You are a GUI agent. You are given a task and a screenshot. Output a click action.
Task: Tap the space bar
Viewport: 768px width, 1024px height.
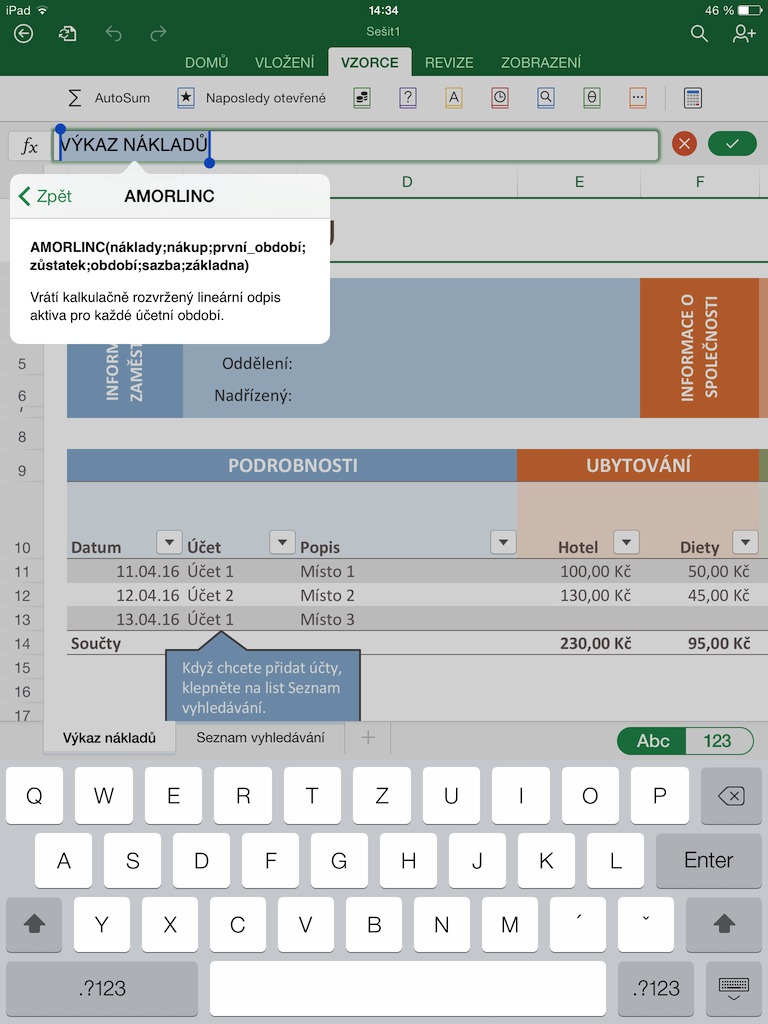pyautogui.click(x=408, y=989)
